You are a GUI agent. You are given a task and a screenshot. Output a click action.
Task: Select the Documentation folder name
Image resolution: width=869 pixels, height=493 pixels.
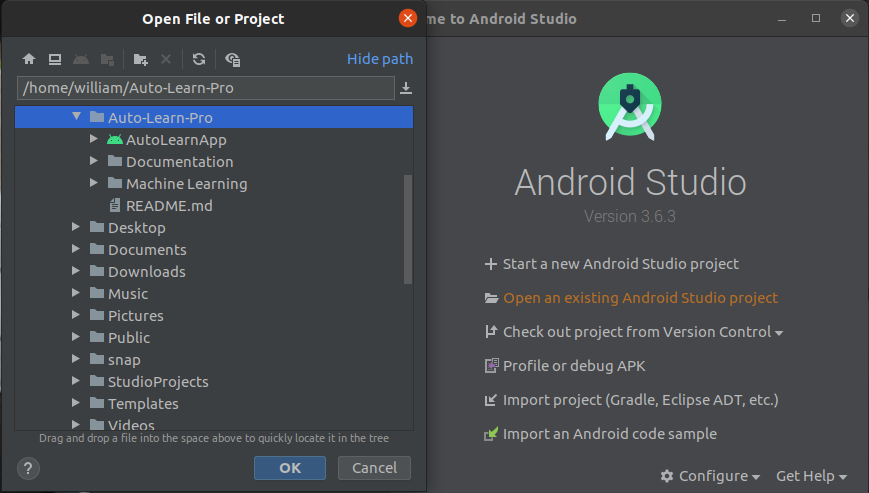pyautogui.click(x=180, y=162)
